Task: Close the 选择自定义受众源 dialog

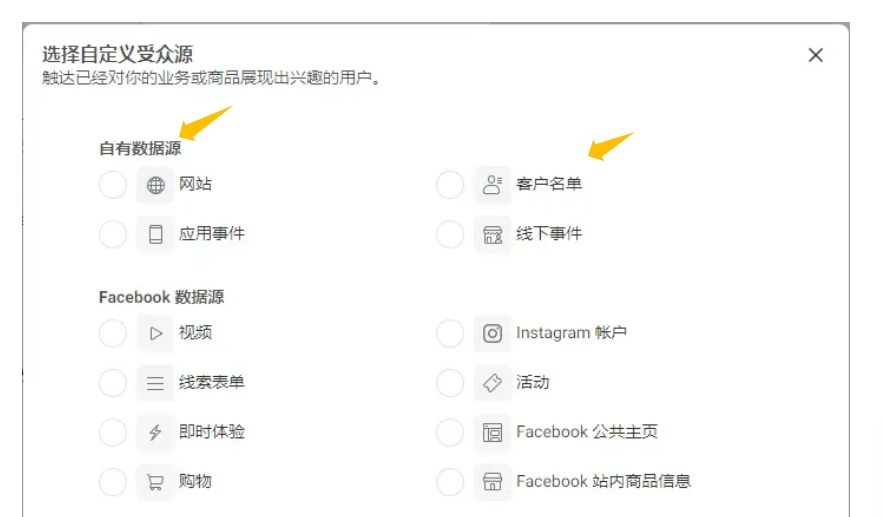Action: click(815, 55)
